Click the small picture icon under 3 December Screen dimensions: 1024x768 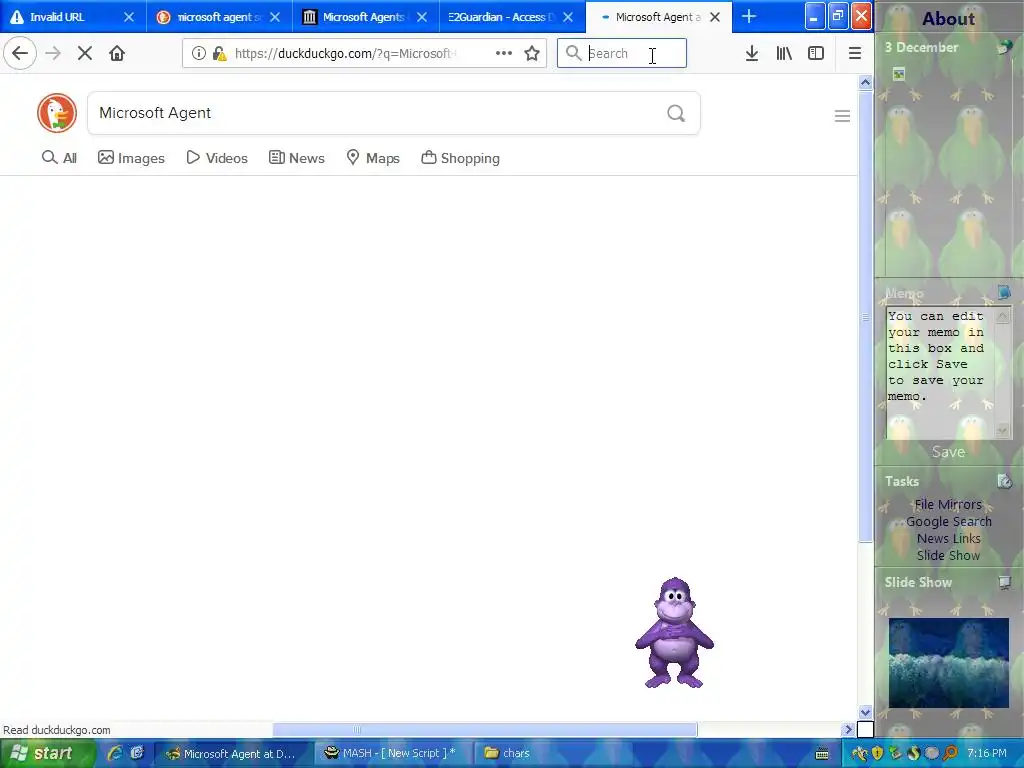899,74
